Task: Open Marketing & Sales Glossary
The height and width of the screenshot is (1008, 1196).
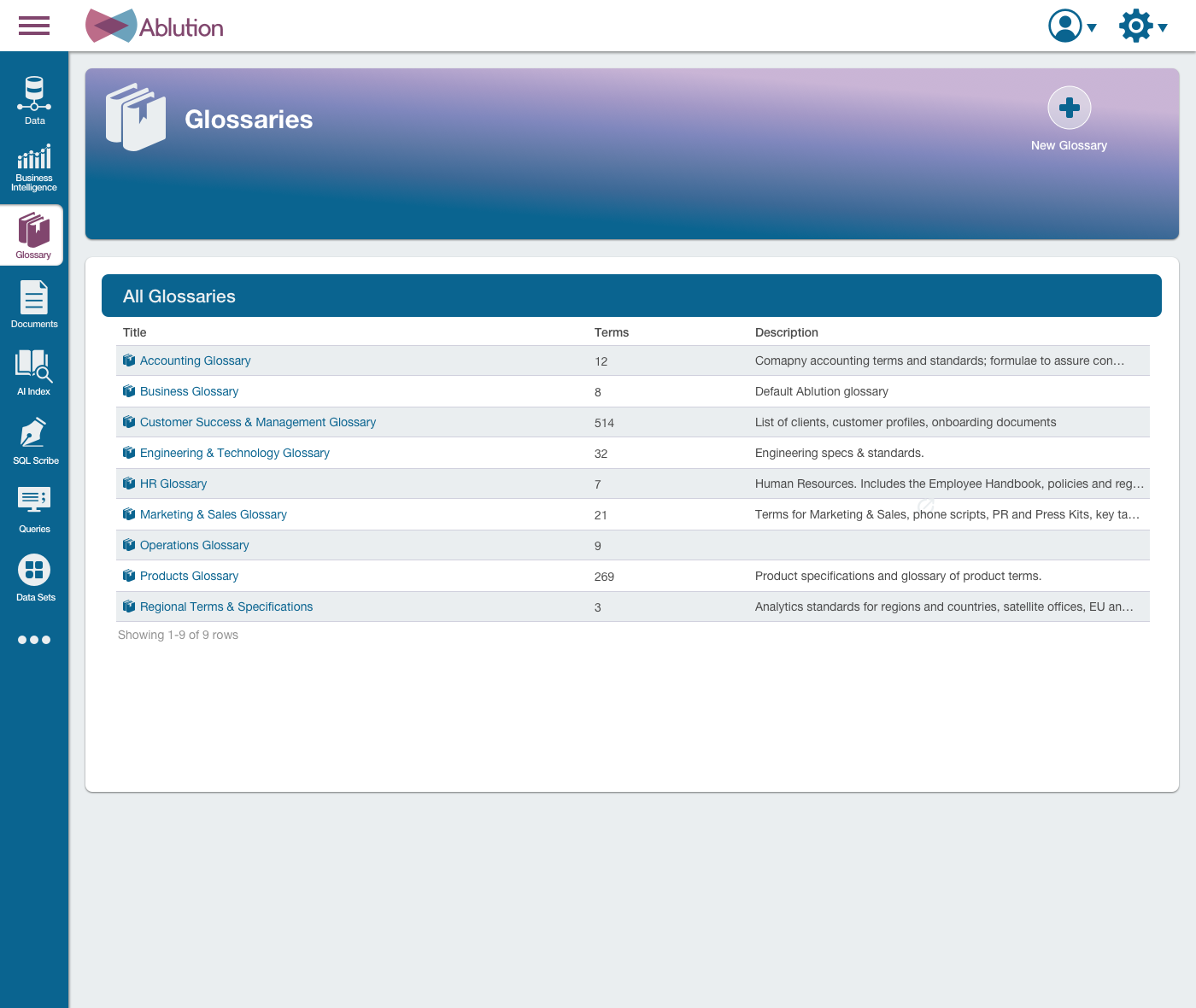Action: pos(214,514)
